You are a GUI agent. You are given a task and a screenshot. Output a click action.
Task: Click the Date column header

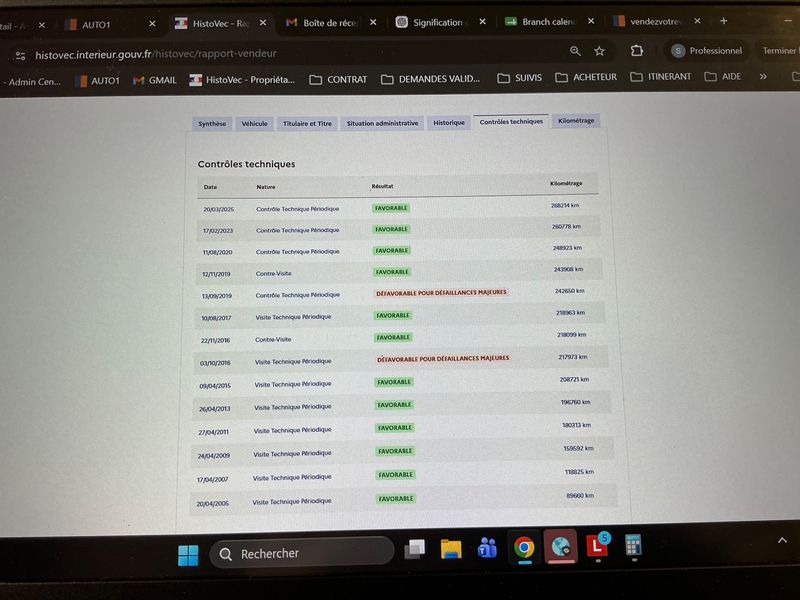(x=210, y=187)
